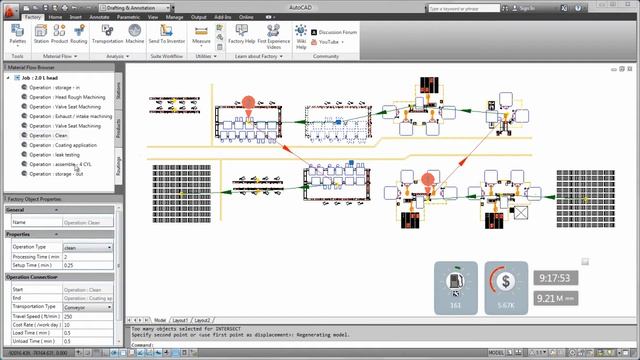This screenshot has height=360, width=640.
Task: Open the Stations side tab
Action: 118,91
